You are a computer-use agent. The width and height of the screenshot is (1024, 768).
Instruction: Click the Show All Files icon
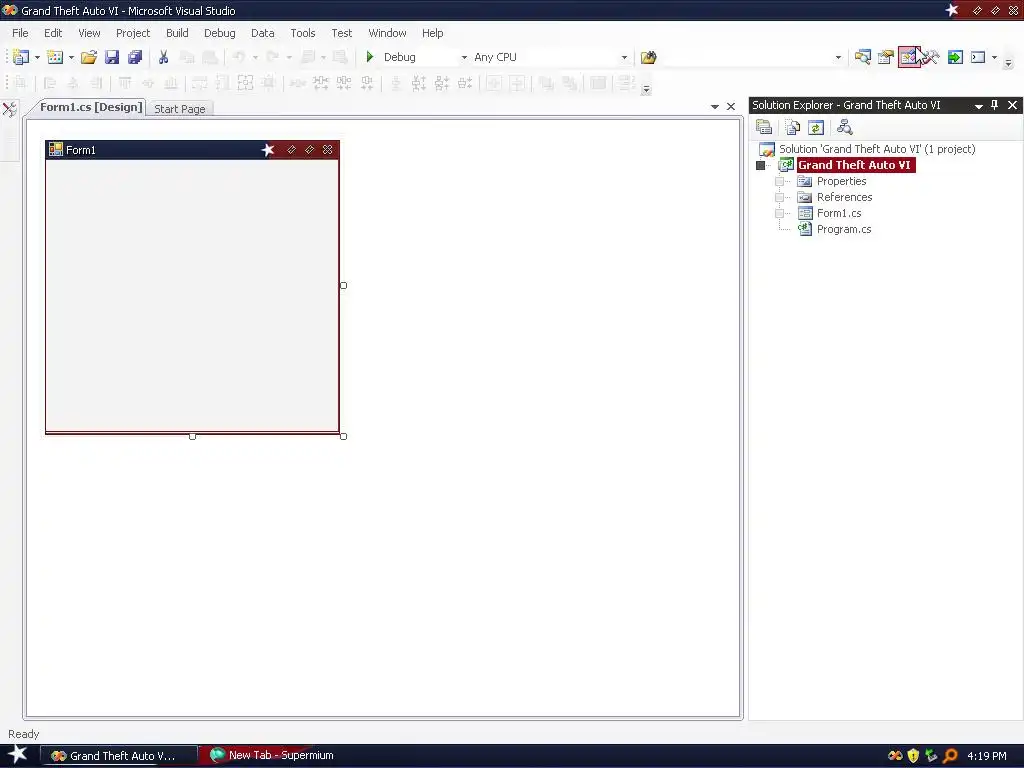(x=792, y=127)
